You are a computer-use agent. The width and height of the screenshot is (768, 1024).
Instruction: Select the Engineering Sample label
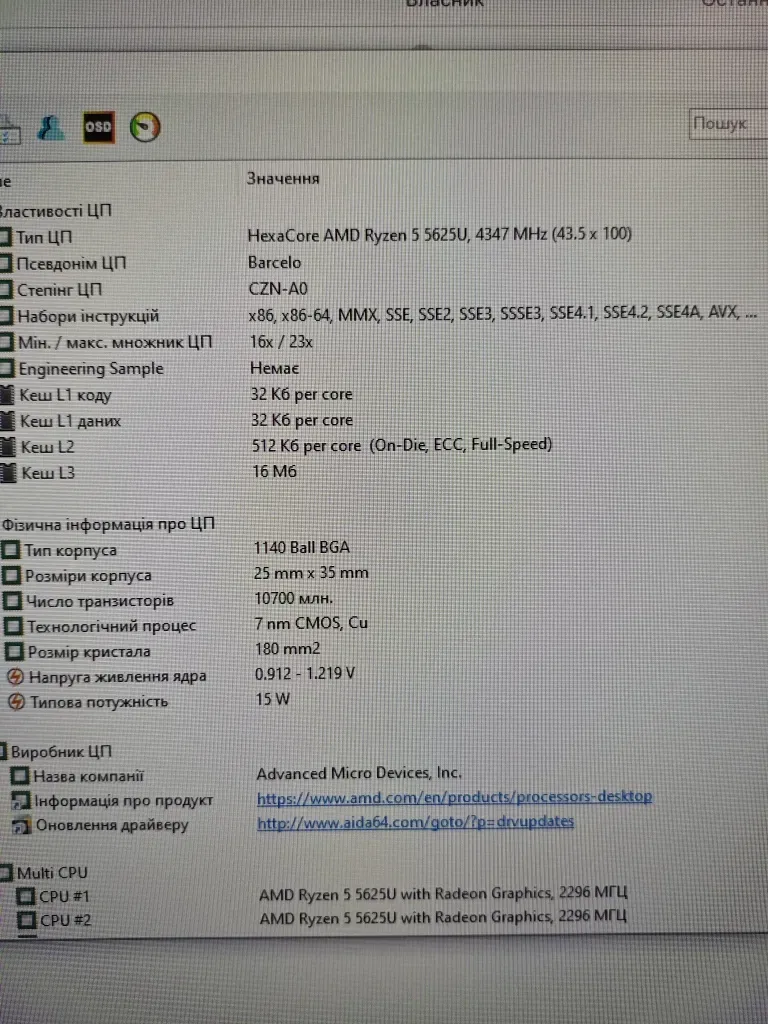[91, 369]
